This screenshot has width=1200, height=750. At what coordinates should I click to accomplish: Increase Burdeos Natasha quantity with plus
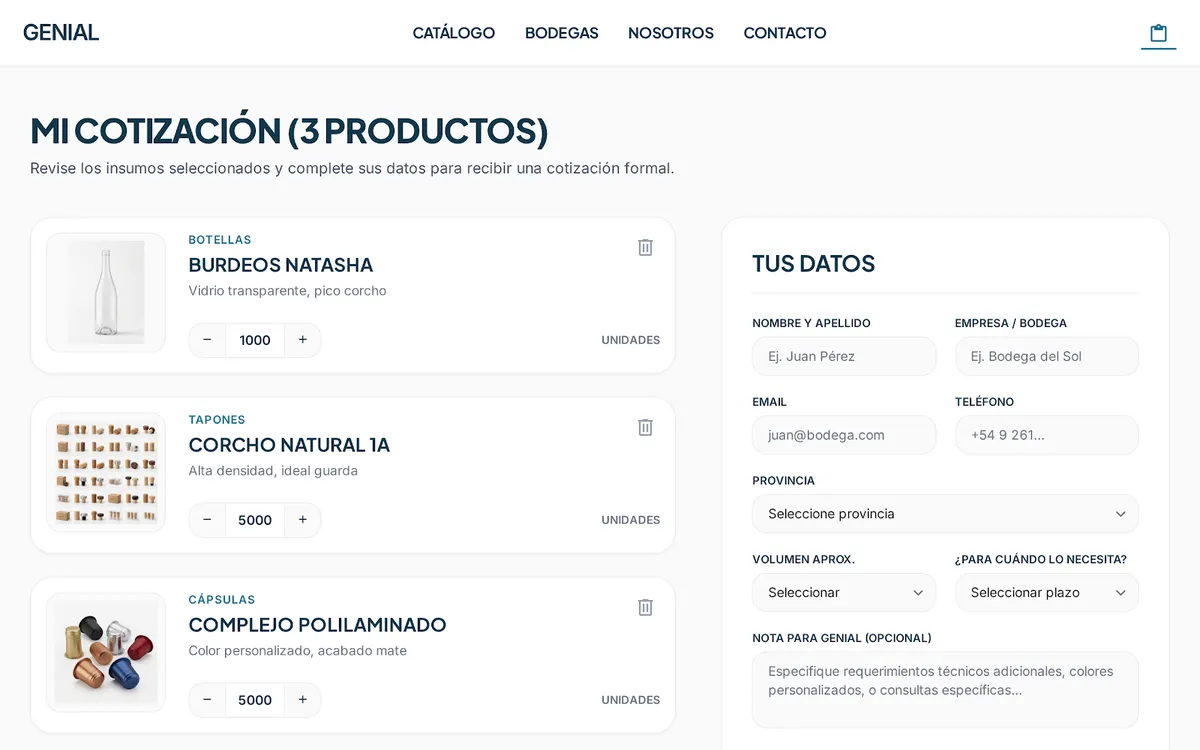(x=303, y=340)
